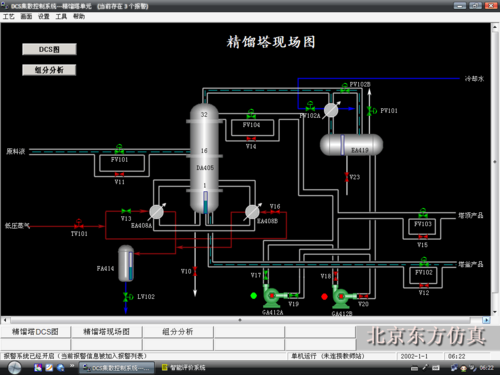Click the Windows Start orb
This screenshot has height=375, width=500.
click(x=14, y=368)
